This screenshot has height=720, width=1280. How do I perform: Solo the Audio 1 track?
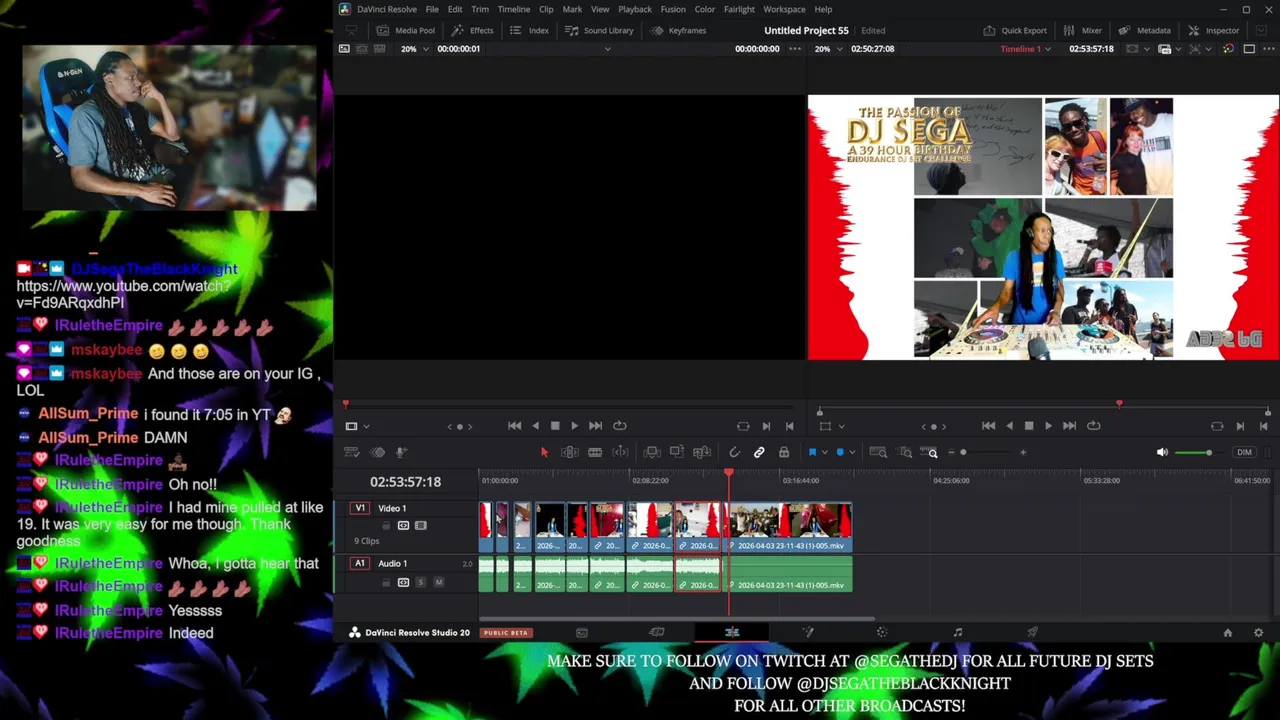click(x=420, y=582)
